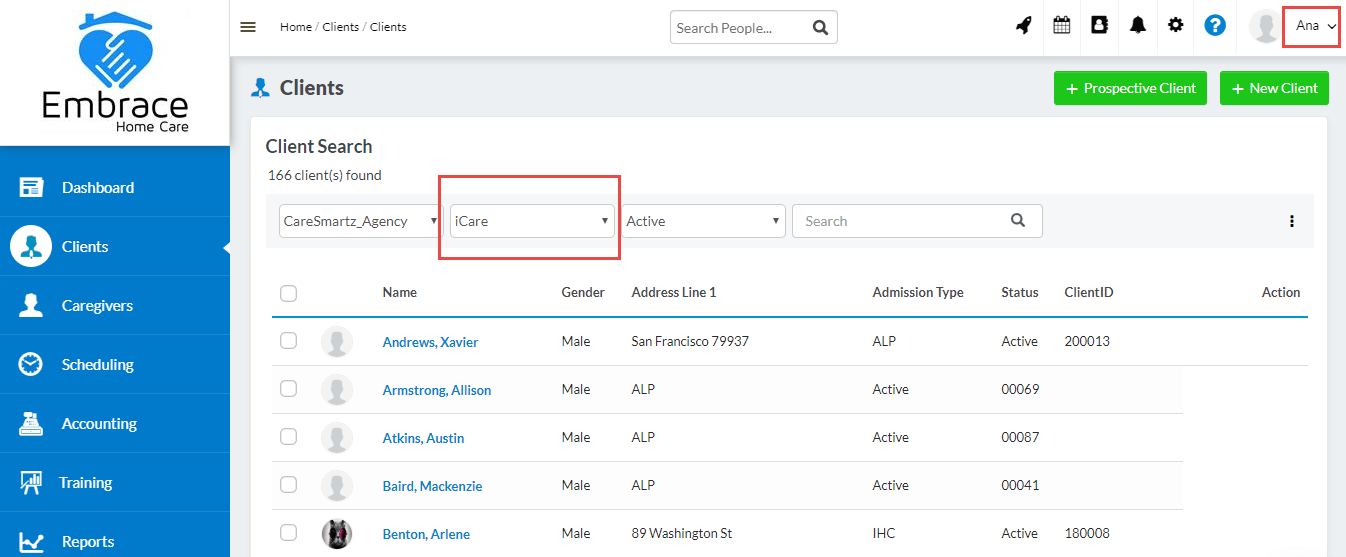This screenshot has height=557, width=1346.
Task: Check the select-all checkbox in table header
Action: [x=289, y=293]
